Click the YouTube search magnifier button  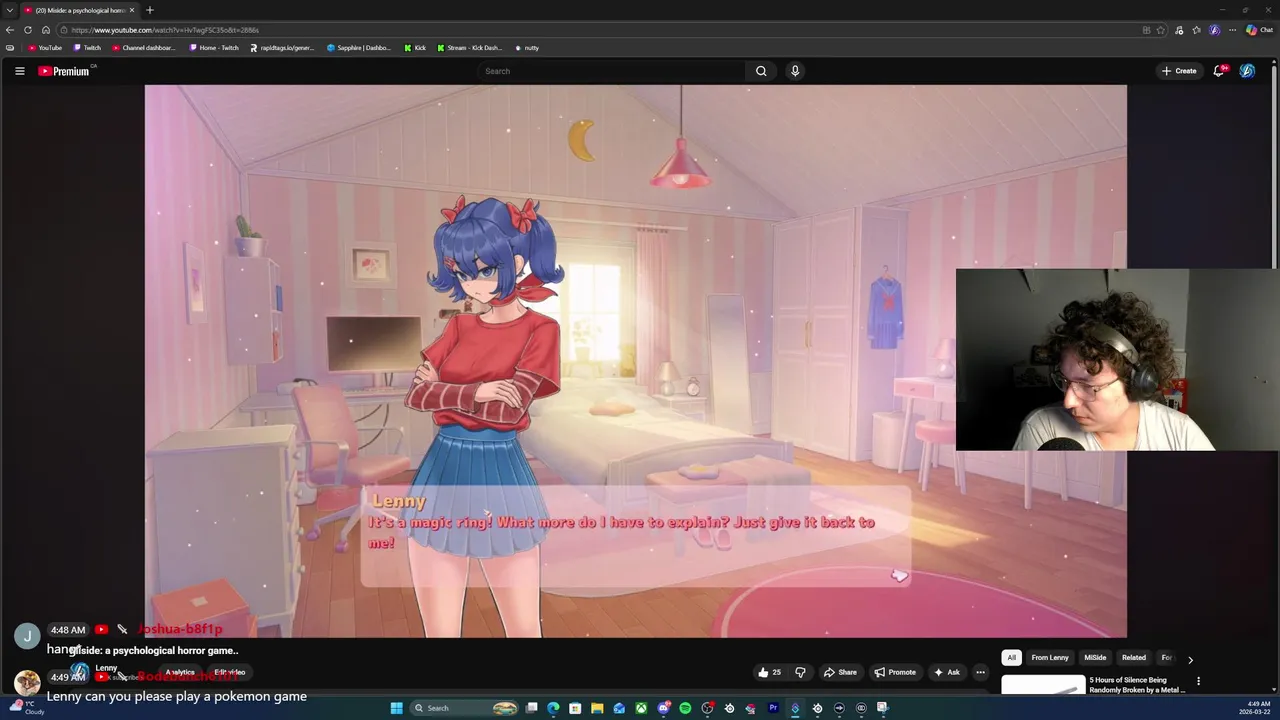click(761, 71)
